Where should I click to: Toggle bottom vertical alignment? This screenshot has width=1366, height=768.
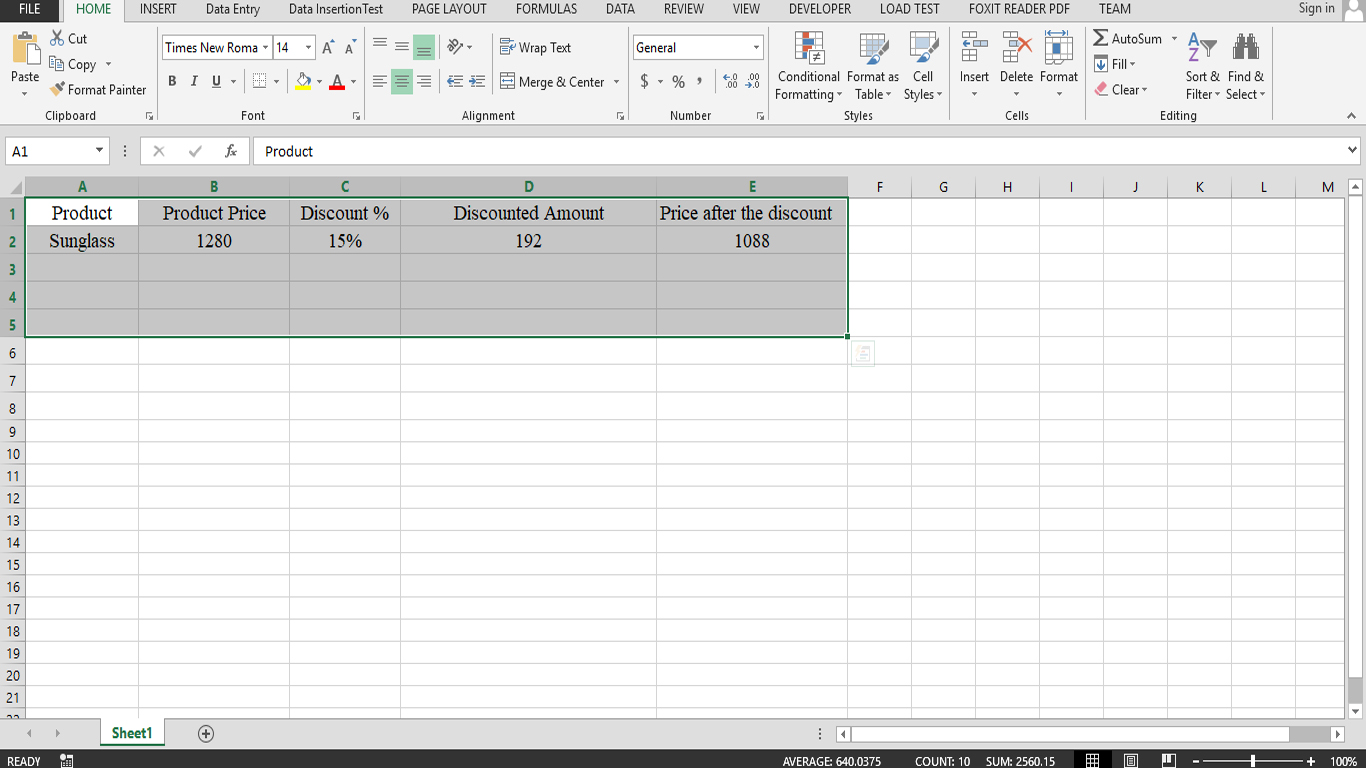[x=424, y=46]
